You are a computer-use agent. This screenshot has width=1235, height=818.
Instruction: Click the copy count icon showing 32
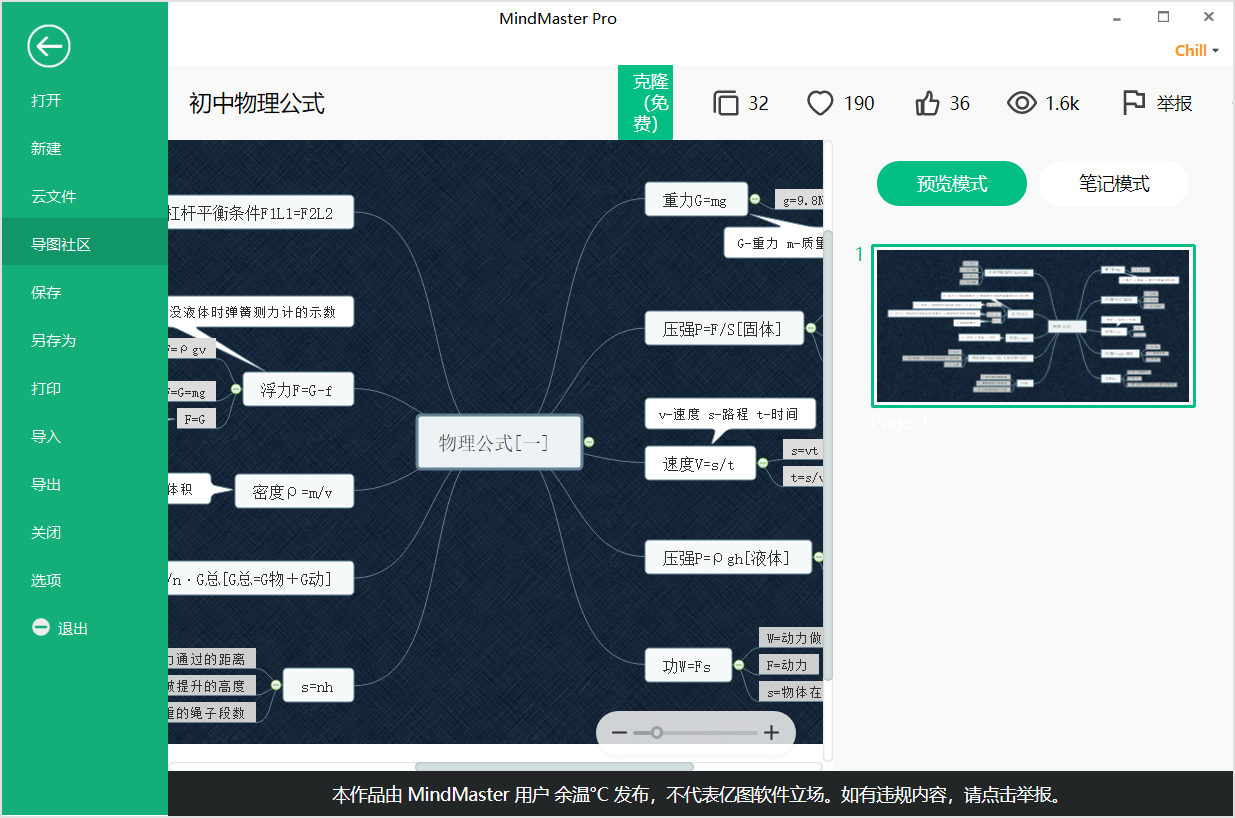pyautogui.click(x=725, y=103)
